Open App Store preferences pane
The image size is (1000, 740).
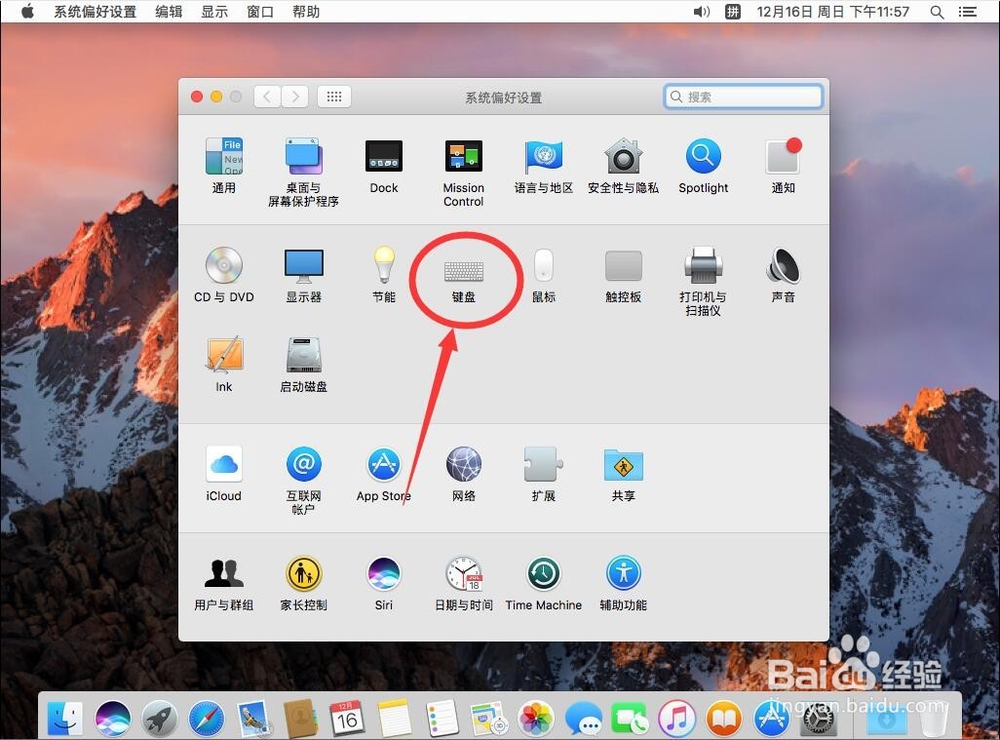click(384, 473)
